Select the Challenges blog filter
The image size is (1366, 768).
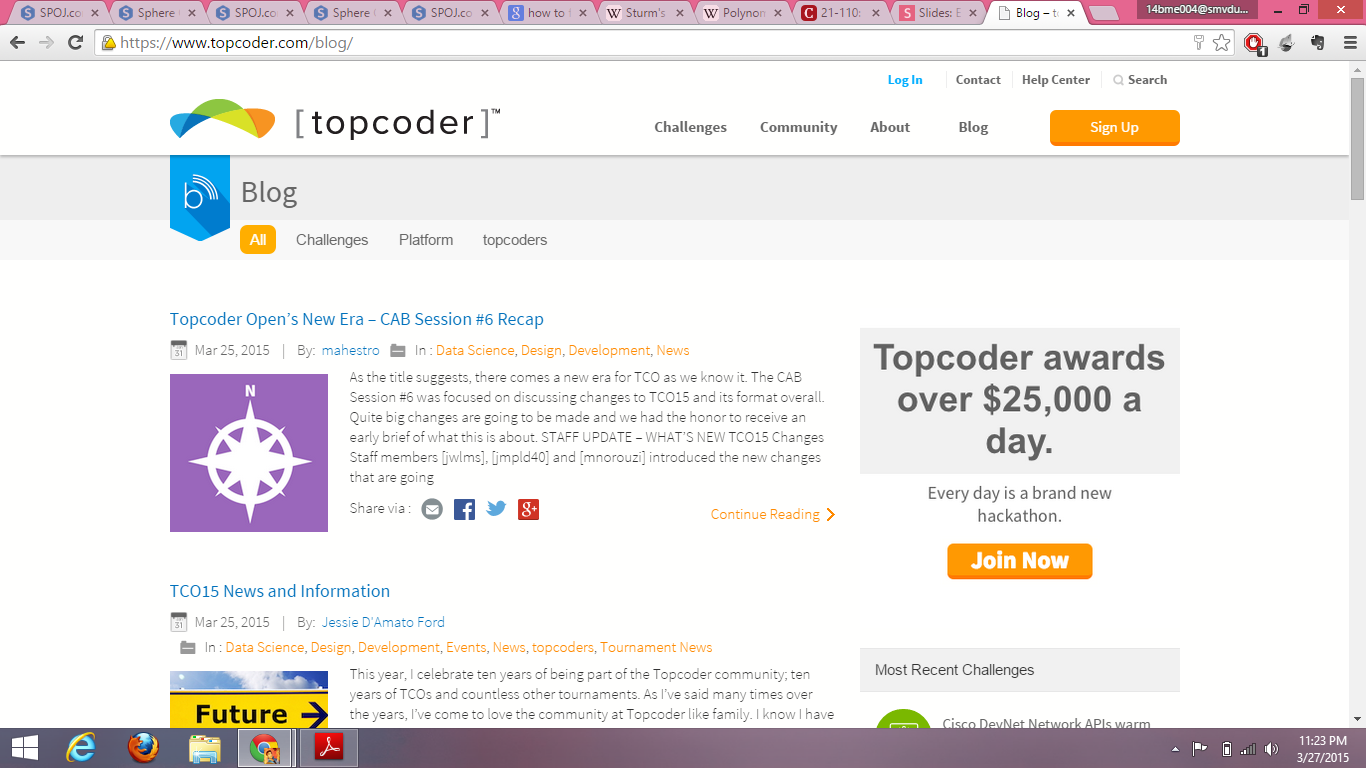click(x=332, y=240)
